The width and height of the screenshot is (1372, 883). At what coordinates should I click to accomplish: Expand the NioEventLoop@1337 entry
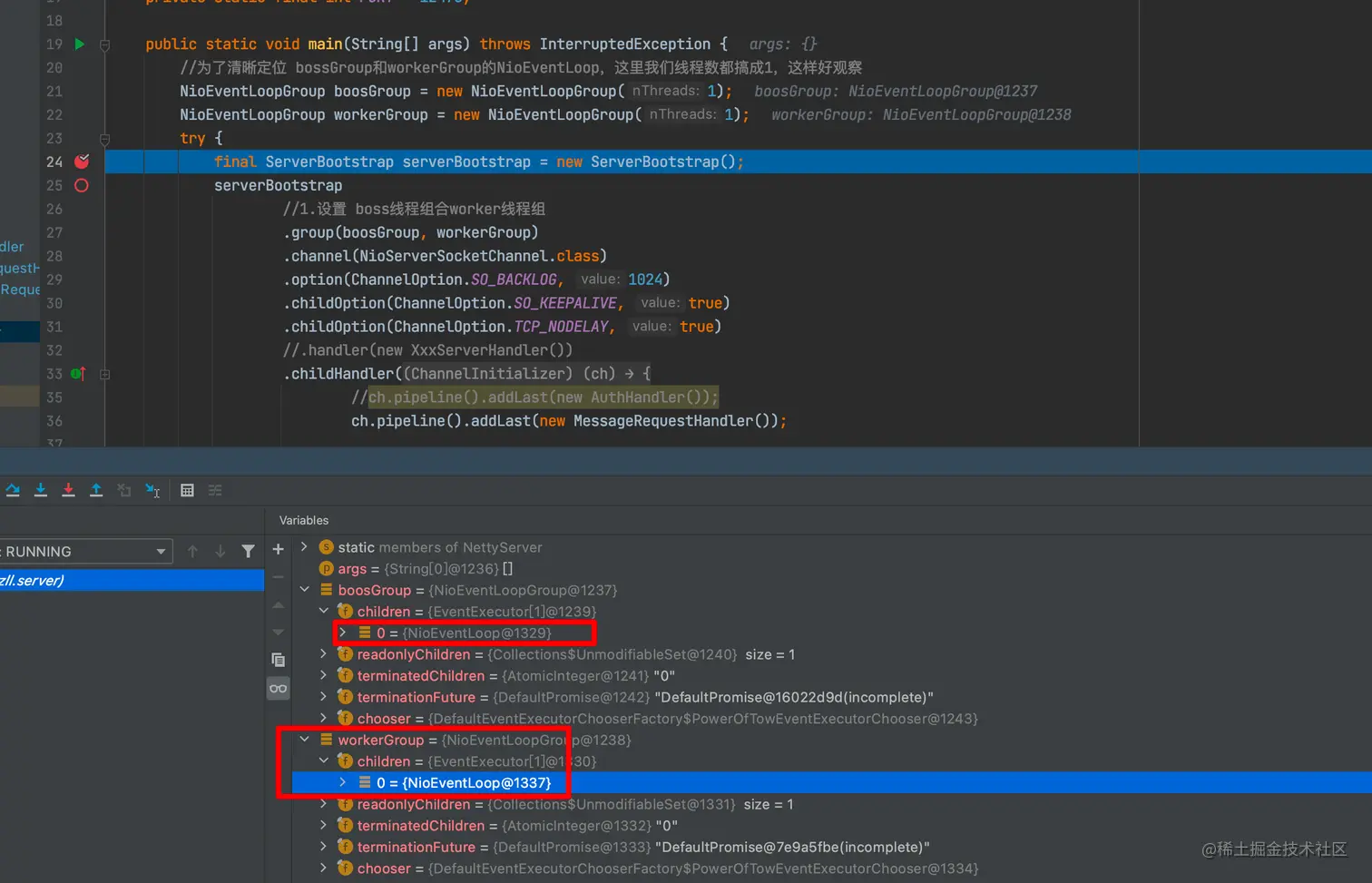coord(342,782)
